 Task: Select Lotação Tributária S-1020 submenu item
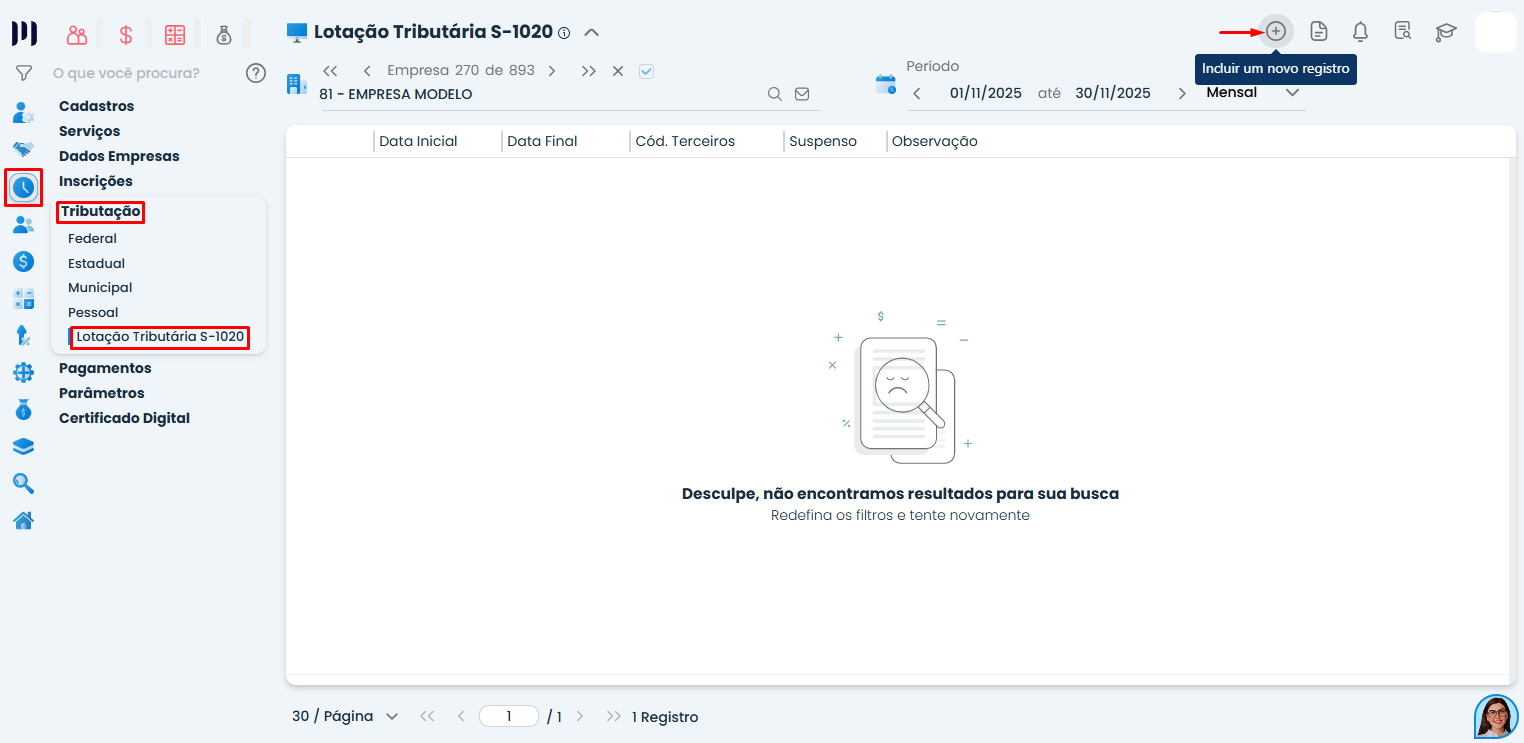(x=160, y=337)
